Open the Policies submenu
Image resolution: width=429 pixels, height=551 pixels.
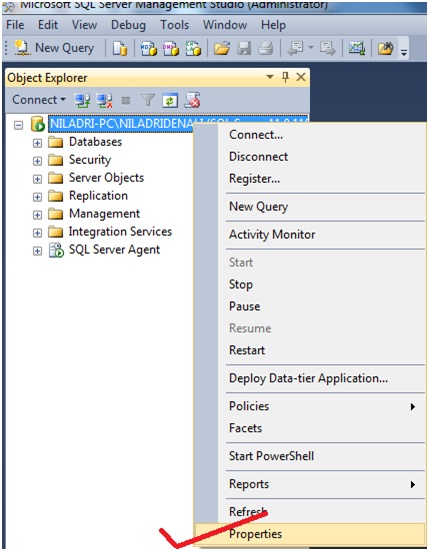[x=309, y=406]
